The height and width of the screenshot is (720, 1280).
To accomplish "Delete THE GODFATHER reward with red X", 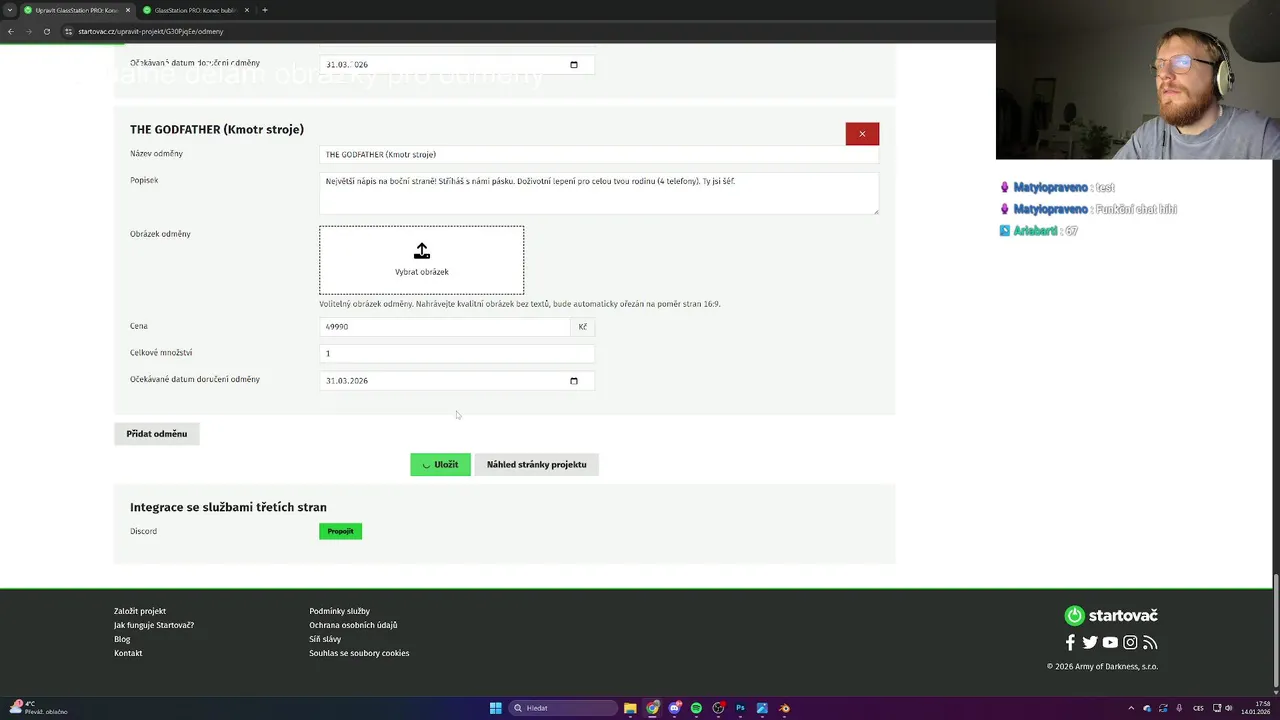I will point(862,134).
